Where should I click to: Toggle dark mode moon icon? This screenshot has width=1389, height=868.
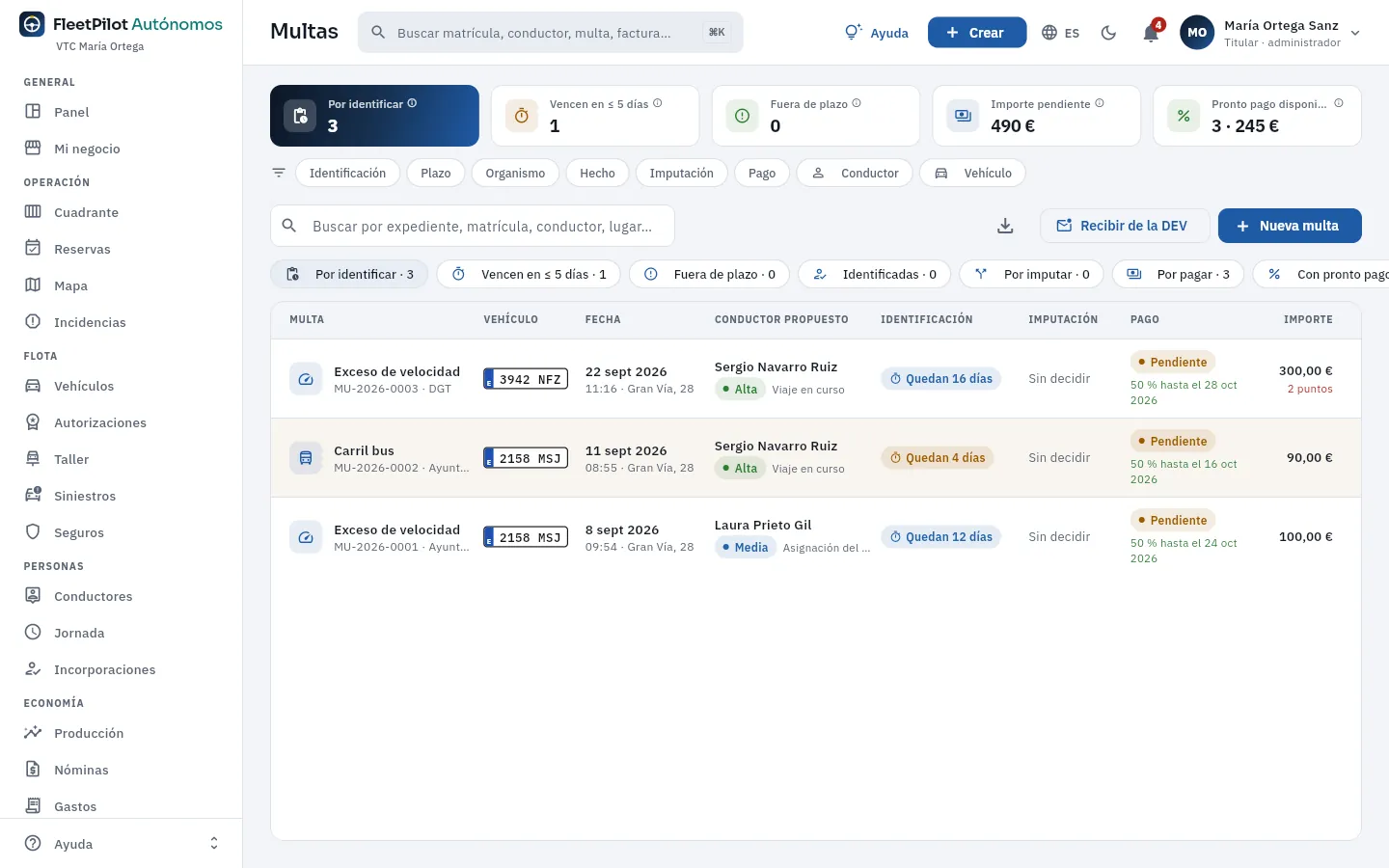[x=1108, y=33]
